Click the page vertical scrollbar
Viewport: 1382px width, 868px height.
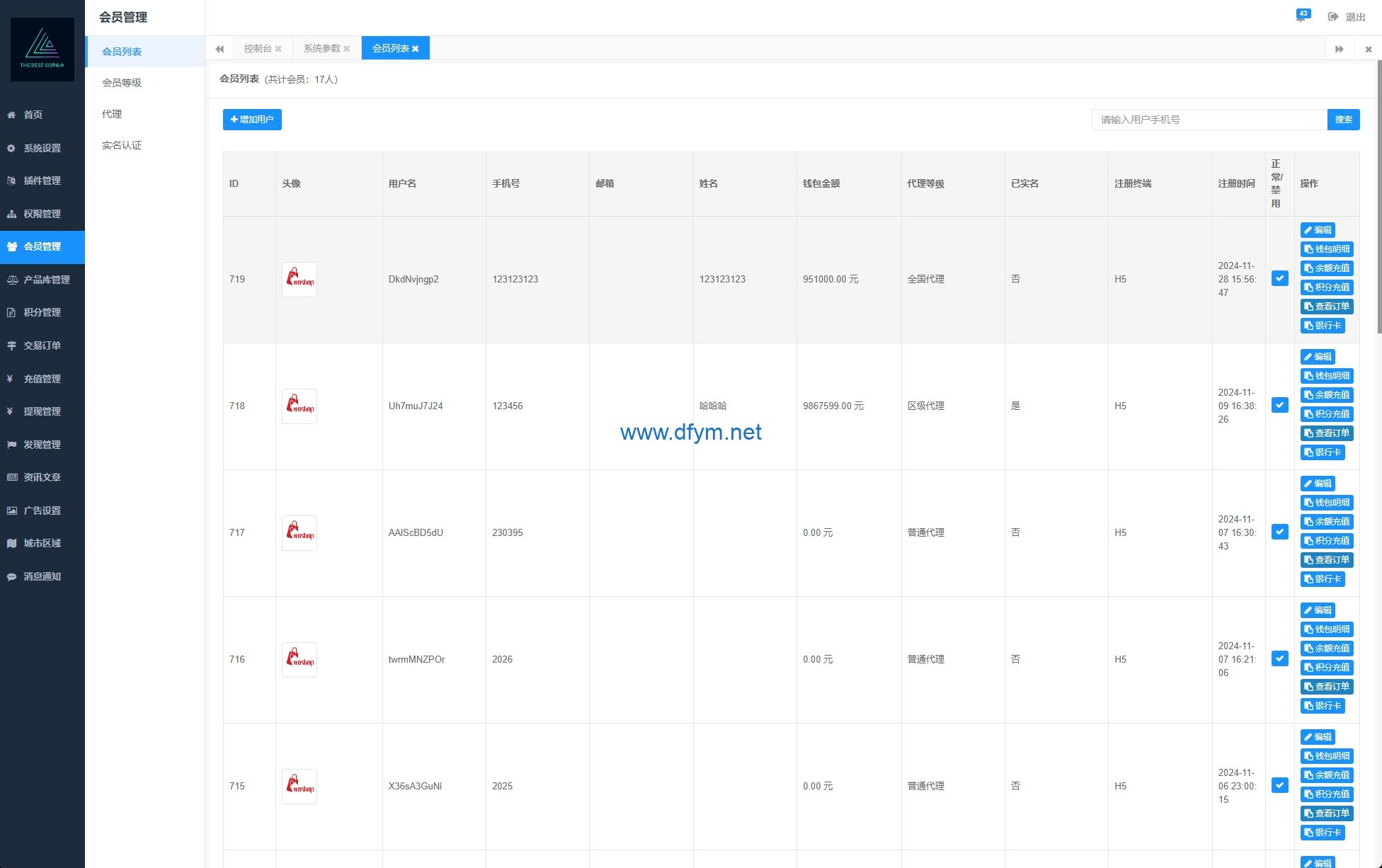coord(1378,197)
